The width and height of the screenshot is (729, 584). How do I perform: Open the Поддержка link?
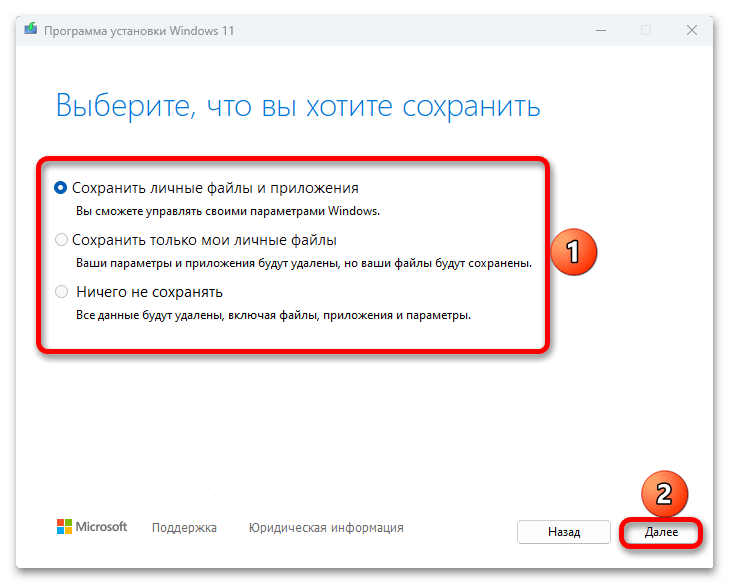pyautogui.click(x=184, y=528)
